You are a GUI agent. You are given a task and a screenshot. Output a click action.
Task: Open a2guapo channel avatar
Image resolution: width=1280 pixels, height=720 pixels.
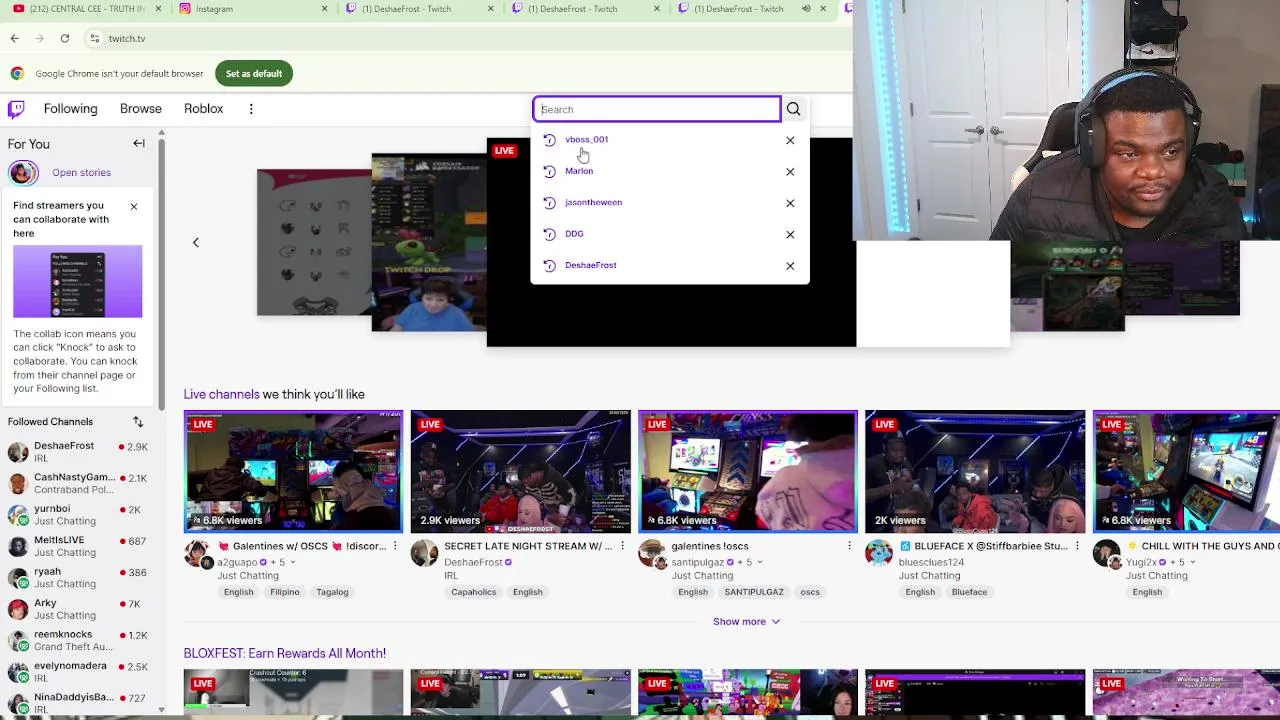point(197,553)
